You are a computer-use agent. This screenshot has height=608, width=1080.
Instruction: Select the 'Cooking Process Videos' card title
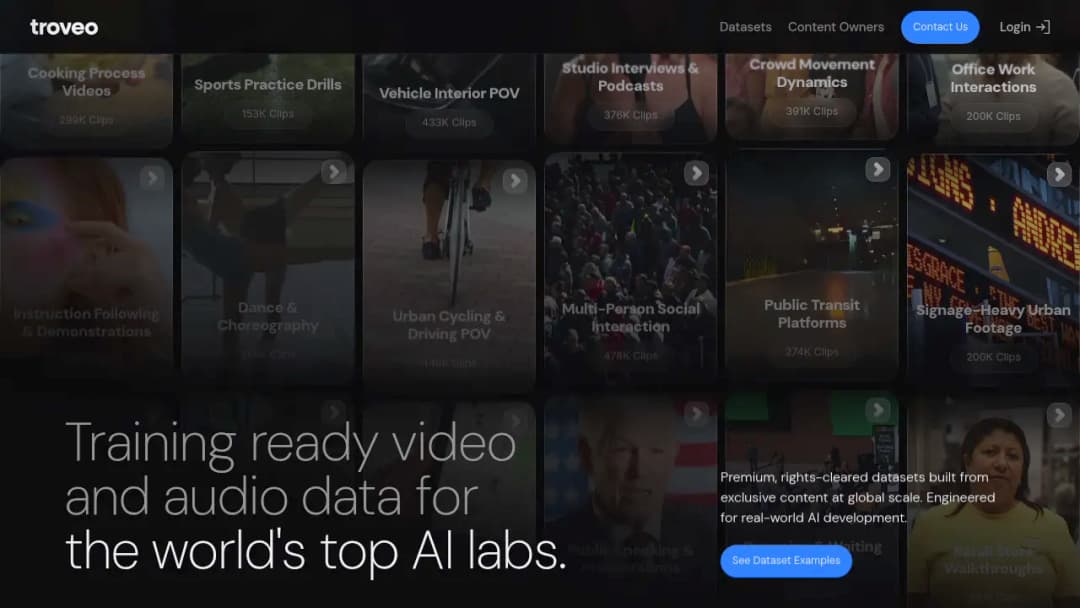coord(86,82)
